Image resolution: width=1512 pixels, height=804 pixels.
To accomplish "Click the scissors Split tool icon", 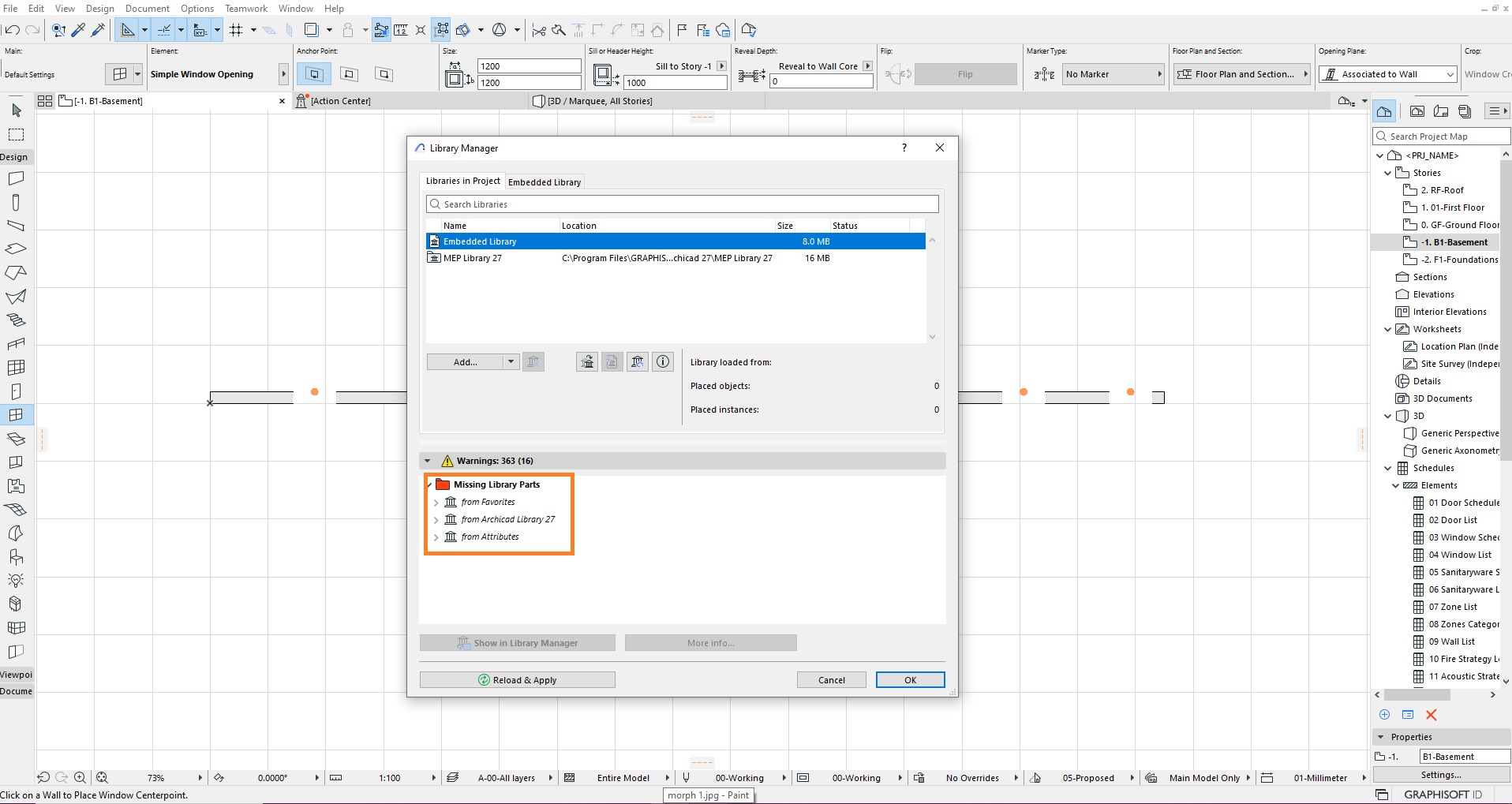I will [539, 30].
